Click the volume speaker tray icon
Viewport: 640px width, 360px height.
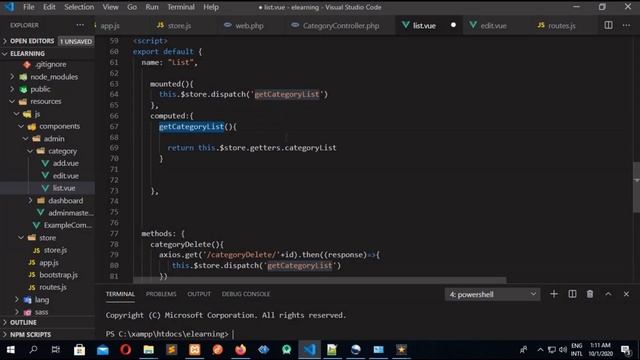pyautogui.click(x=563, y=350)
